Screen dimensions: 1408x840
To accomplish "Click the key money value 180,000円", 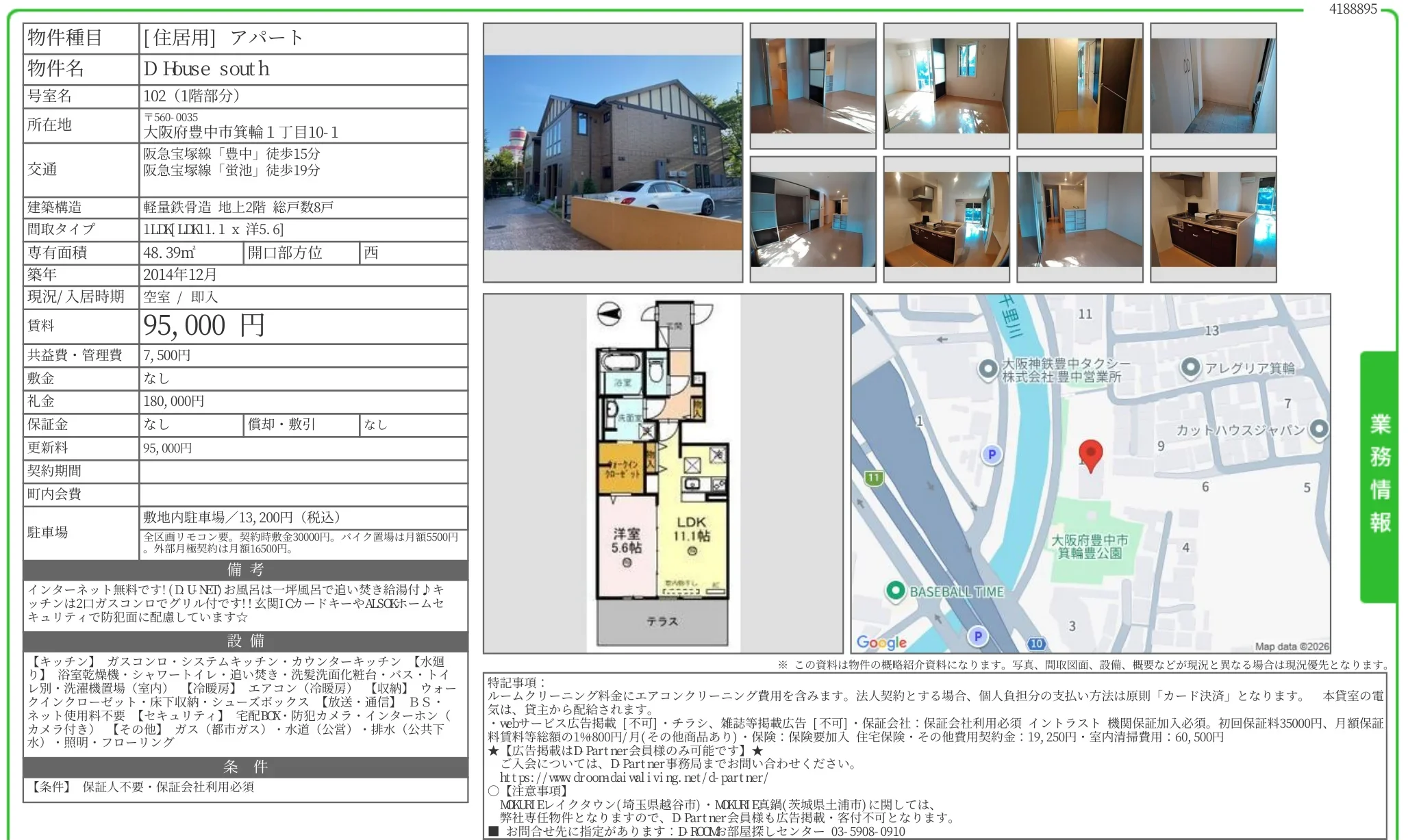I will 174,401.
